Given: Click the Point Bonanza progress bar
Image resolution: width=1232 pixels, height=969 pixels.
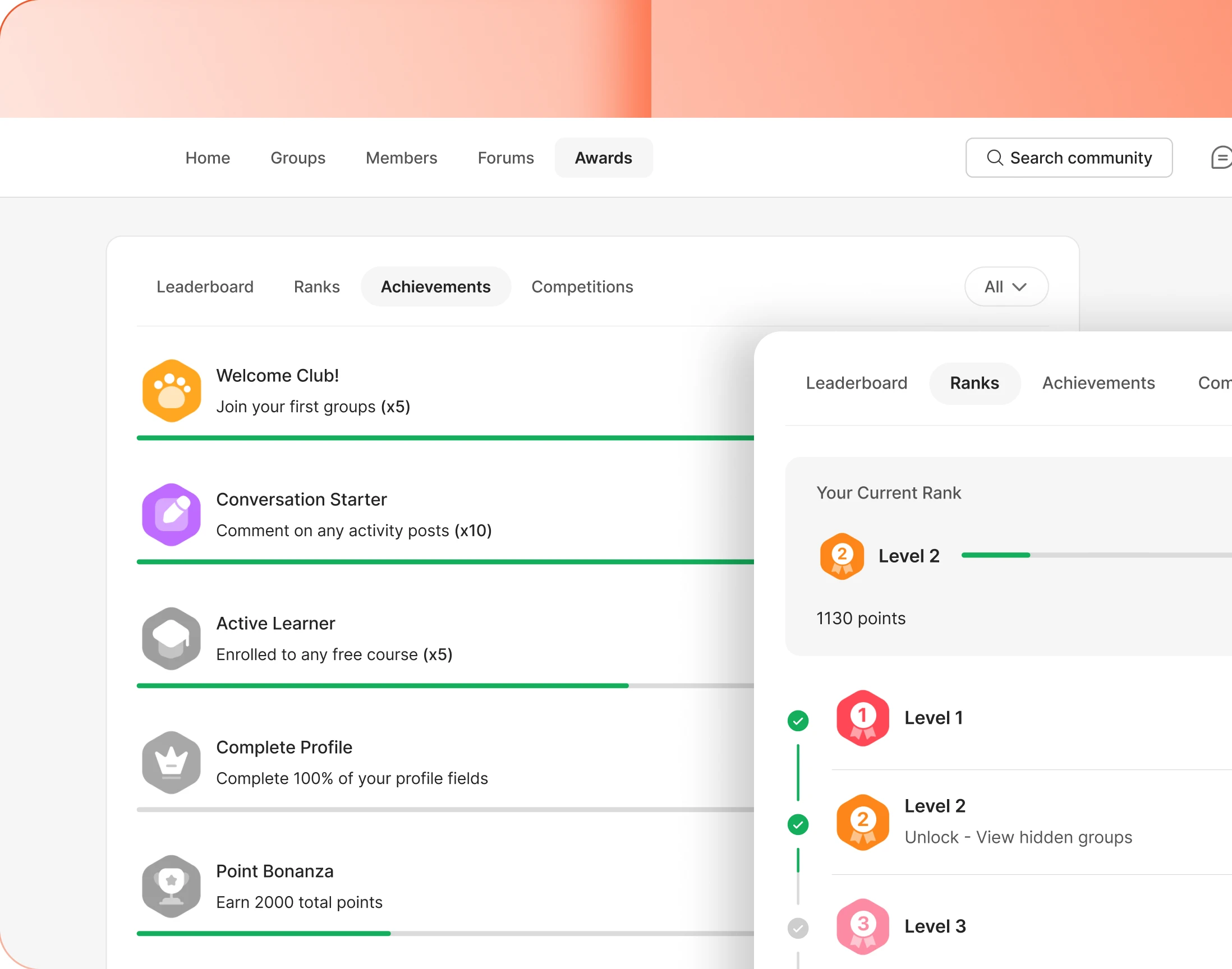Looking at the screenshot, I should coord(445,933).
